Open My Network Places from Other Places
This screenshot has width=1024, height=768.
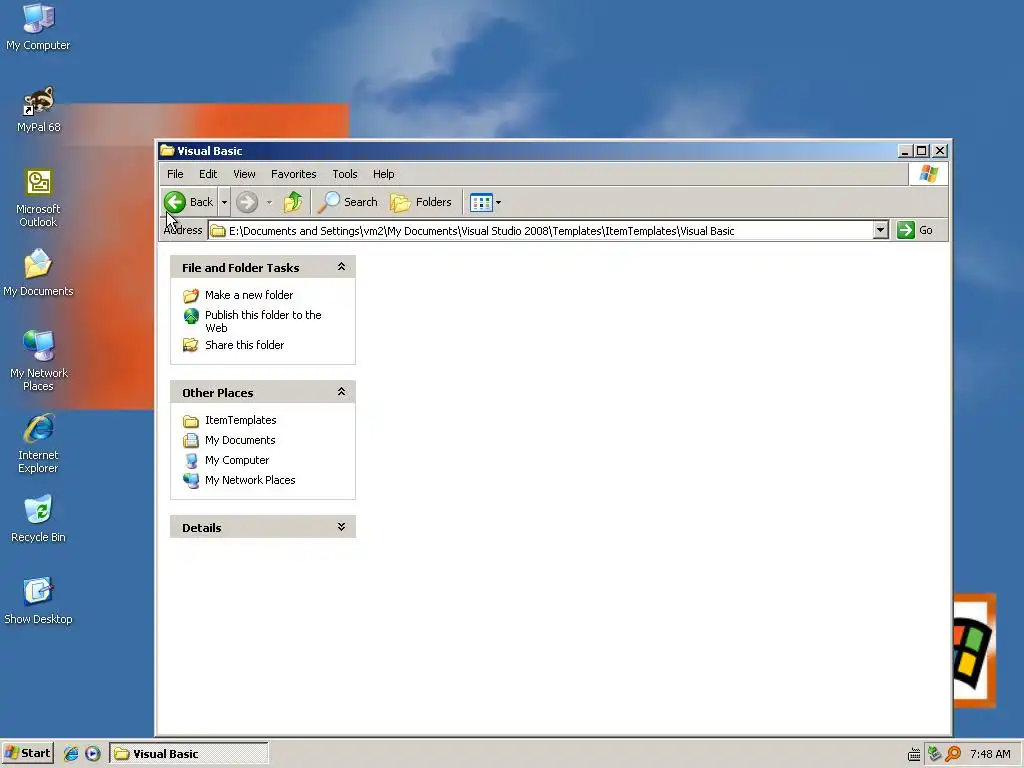coord(250,480)
